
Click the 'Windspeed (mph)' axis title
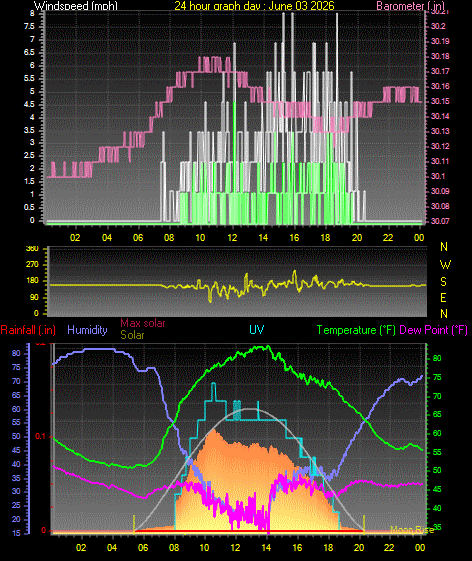click(76, 6)
